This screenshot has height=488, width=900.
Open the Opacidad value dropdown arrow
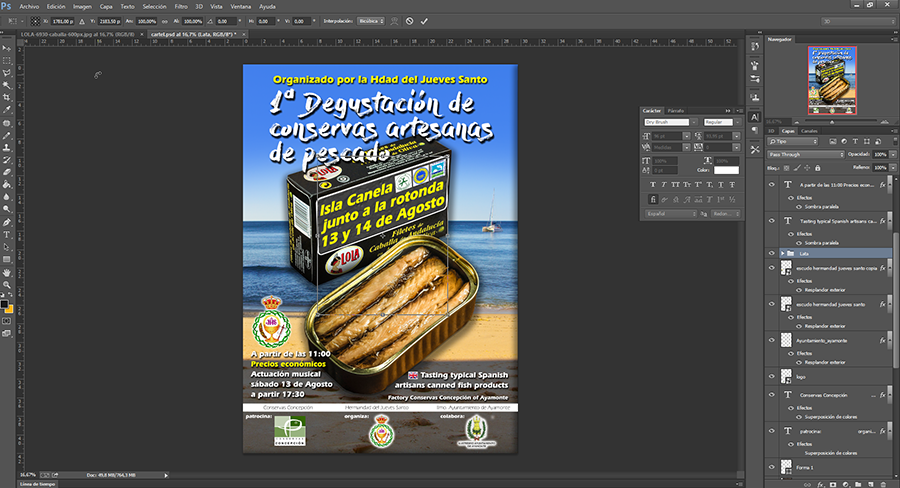click(x=893, y=154)
